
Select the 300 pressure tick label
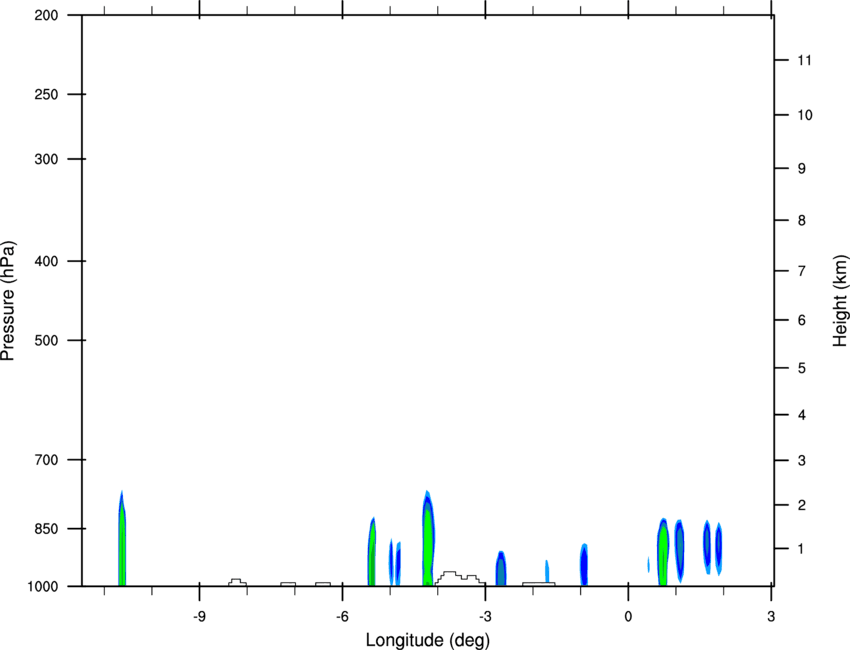(46, 159)
